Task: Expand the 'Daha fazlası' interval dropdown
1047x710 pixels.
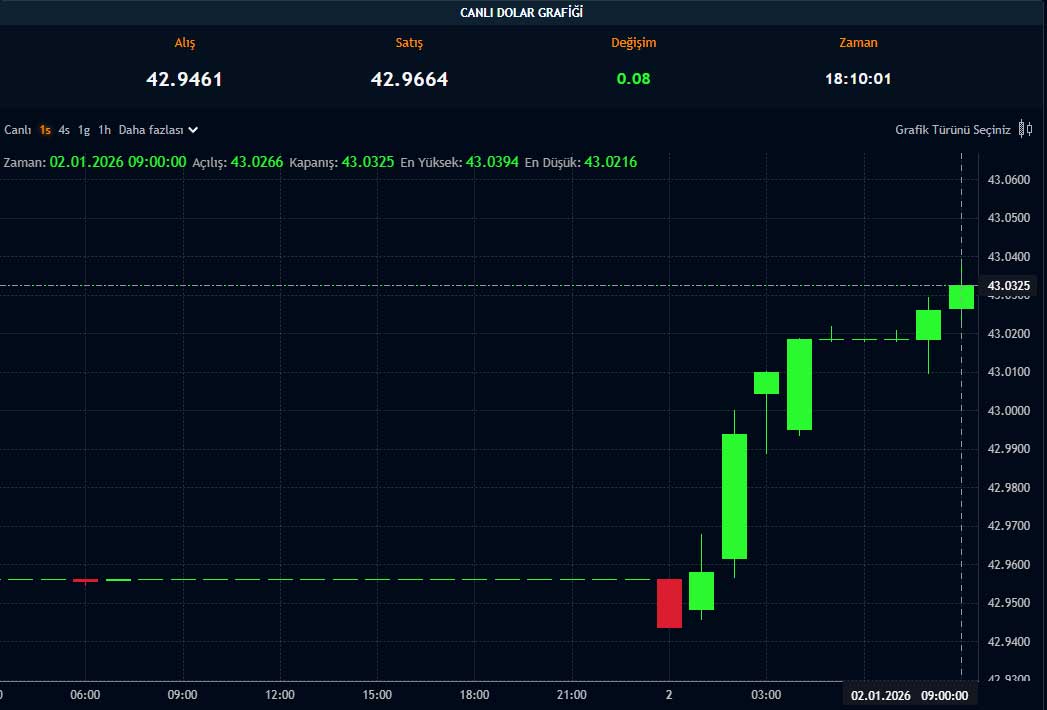Action: tap(158, 130)
